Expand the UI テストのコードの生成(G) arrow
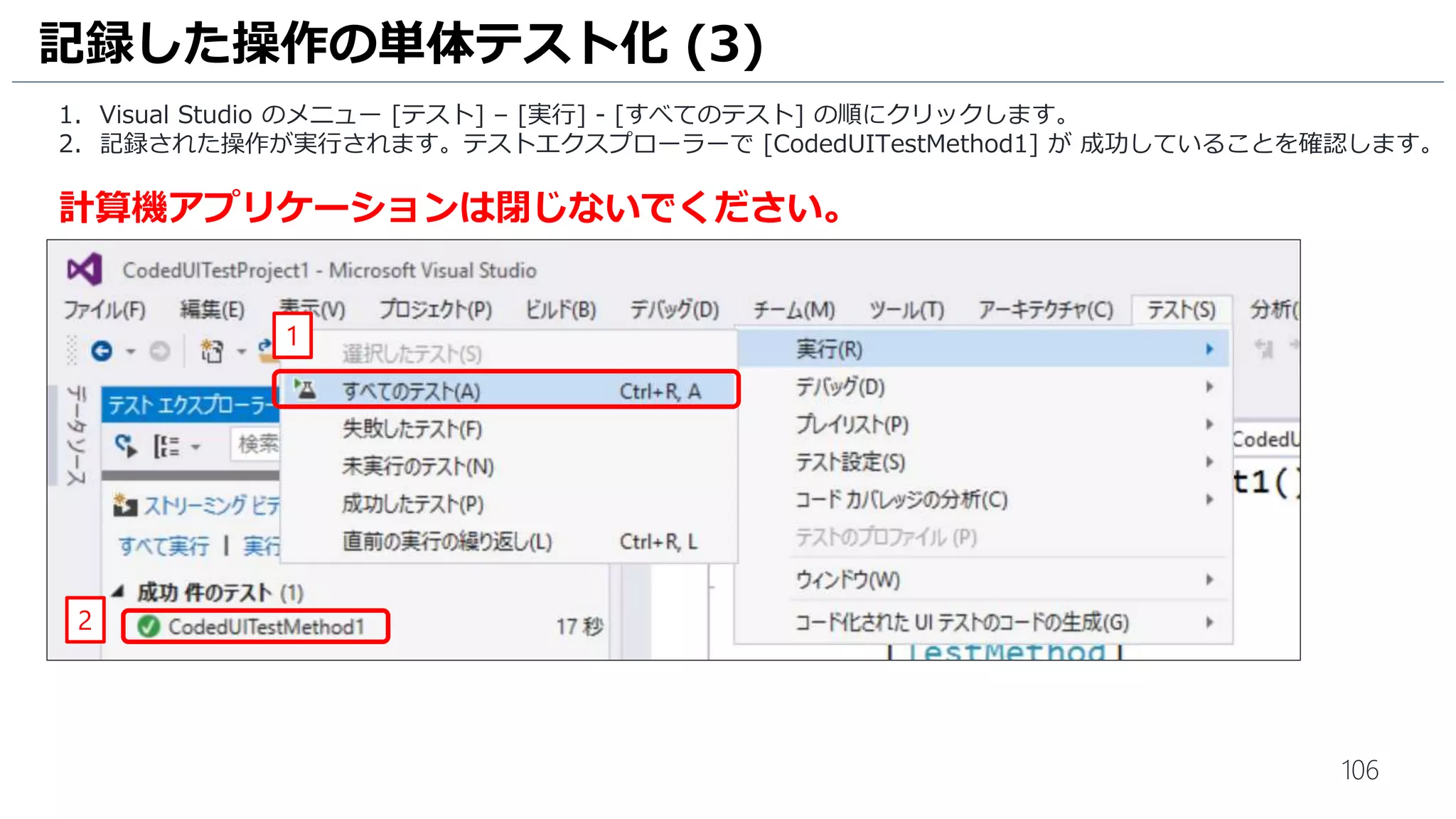Viewport: 1456px width, 819px height. [1209, 623]
